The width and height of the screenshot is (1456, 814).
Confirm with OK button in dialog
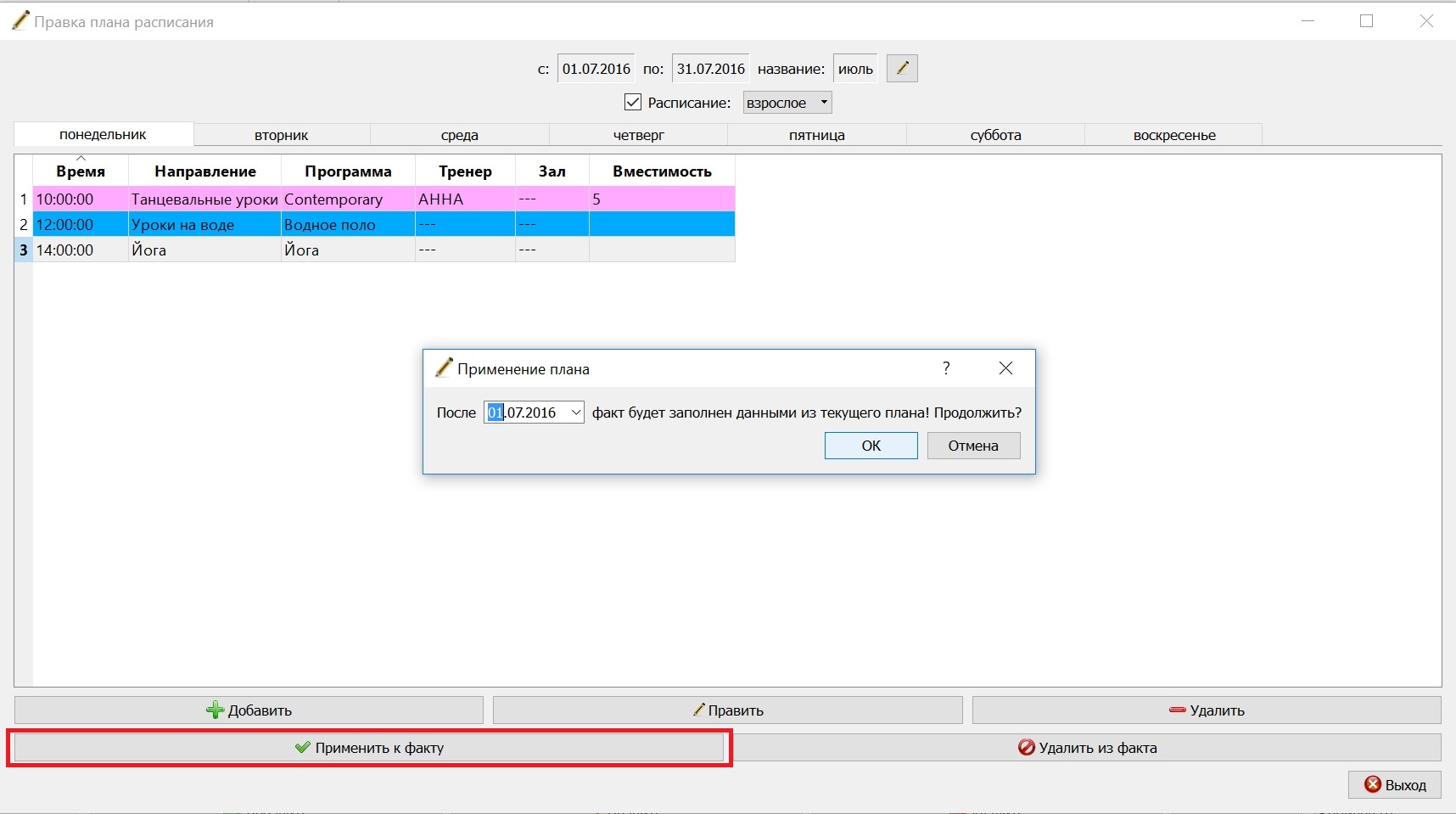[871, 446]
